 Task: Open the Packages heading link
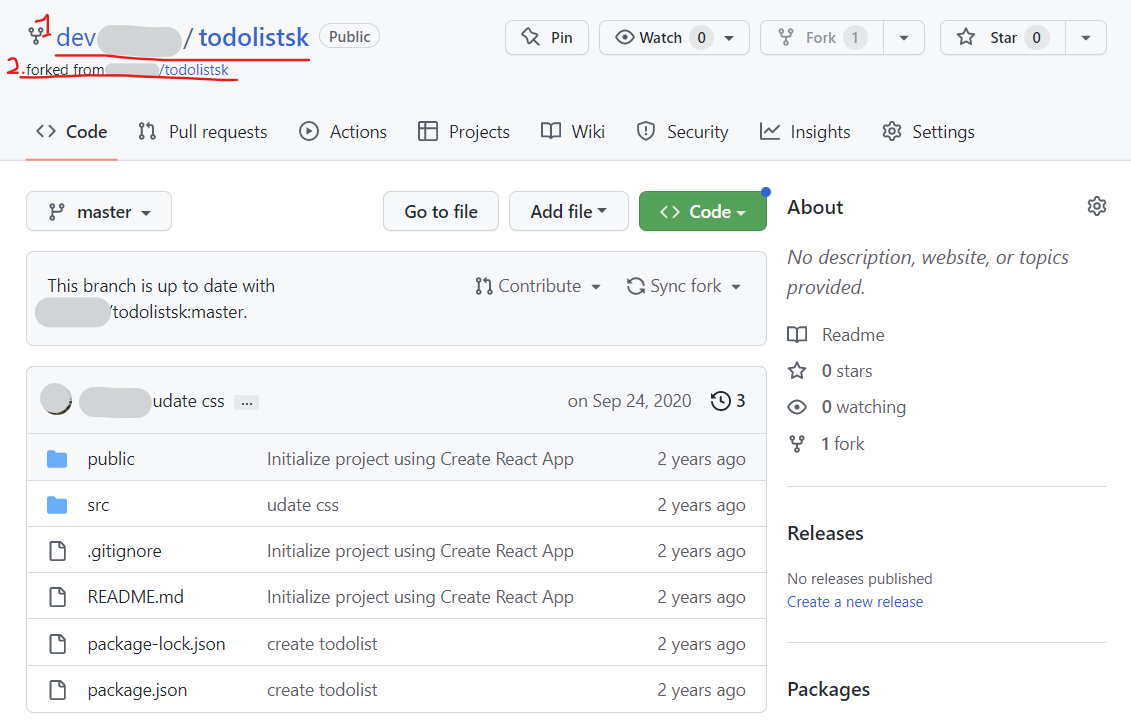pyautogui.click(x=828, y=689)
